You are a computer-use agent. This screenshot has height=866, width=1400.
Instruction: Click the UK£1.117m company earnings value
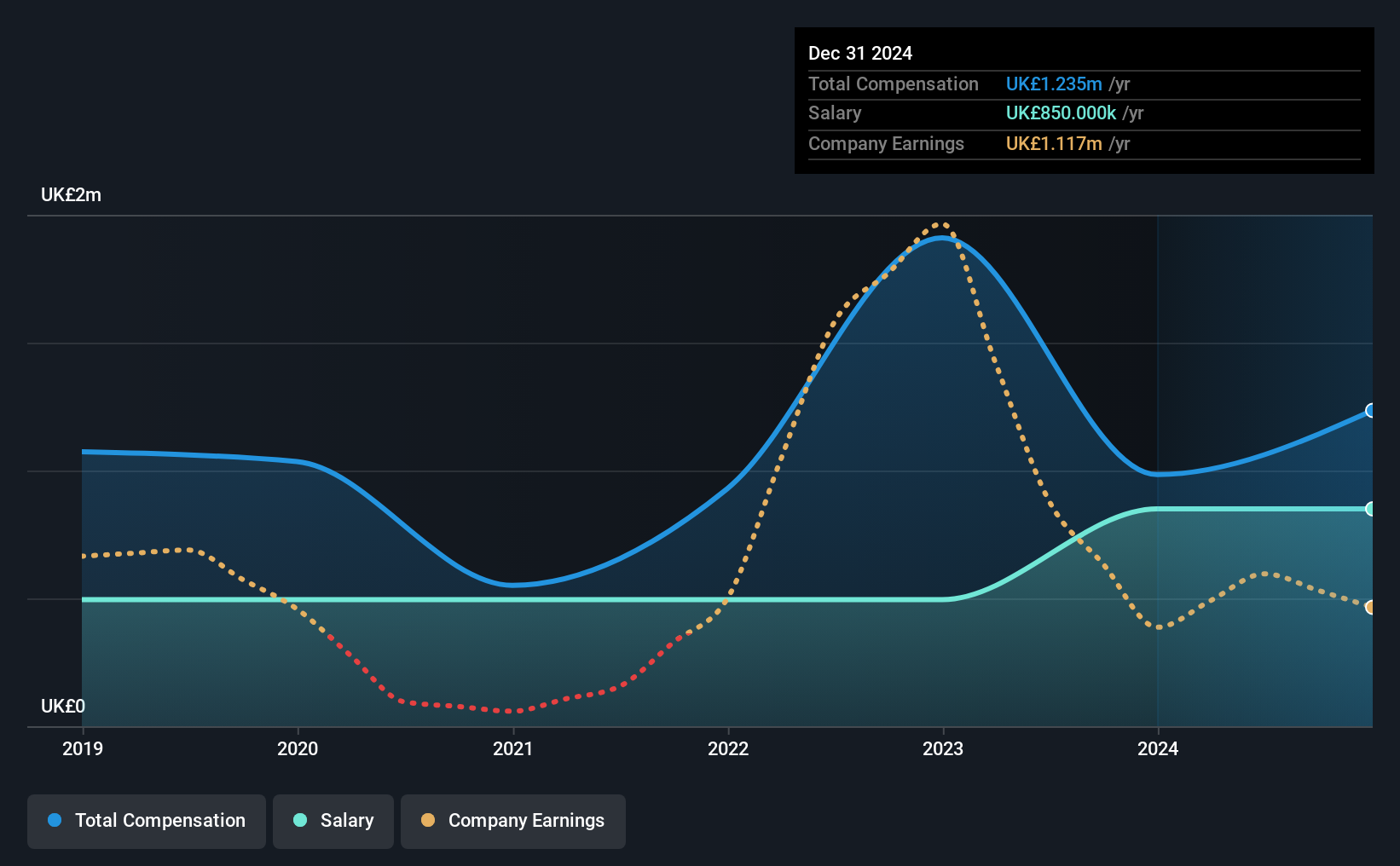pyautogui.click(x=1054, y=144)
